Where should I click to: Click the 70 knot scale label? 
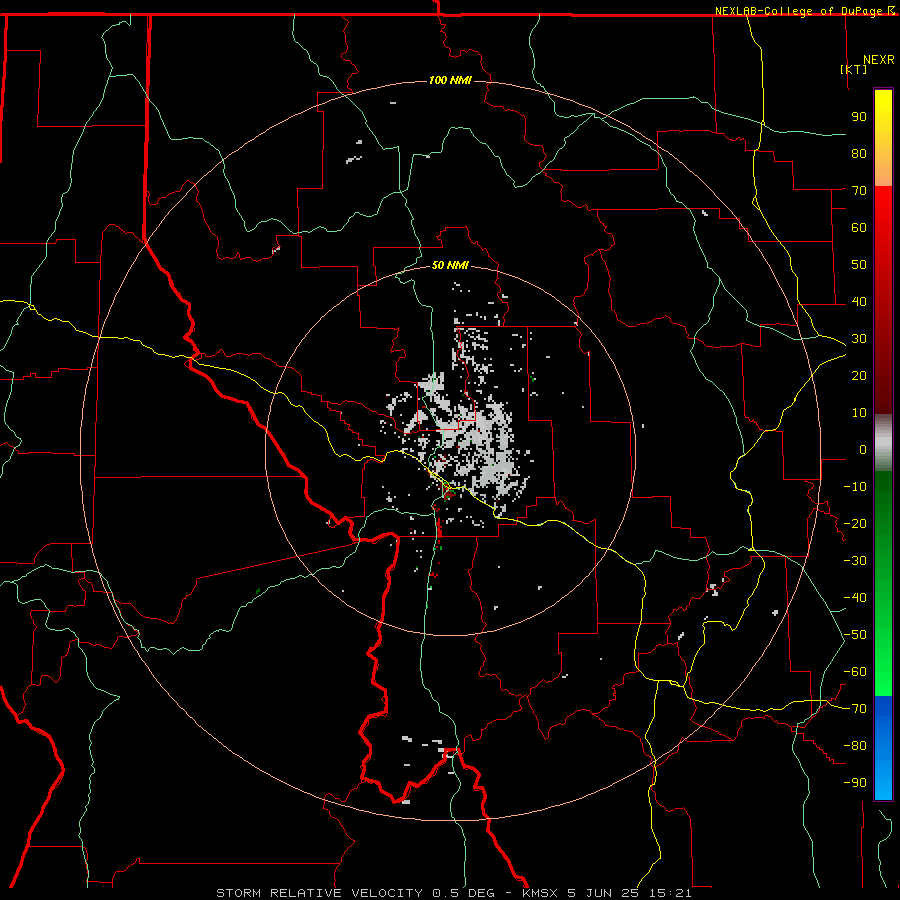pyautogui.click(x=859, y=191)
